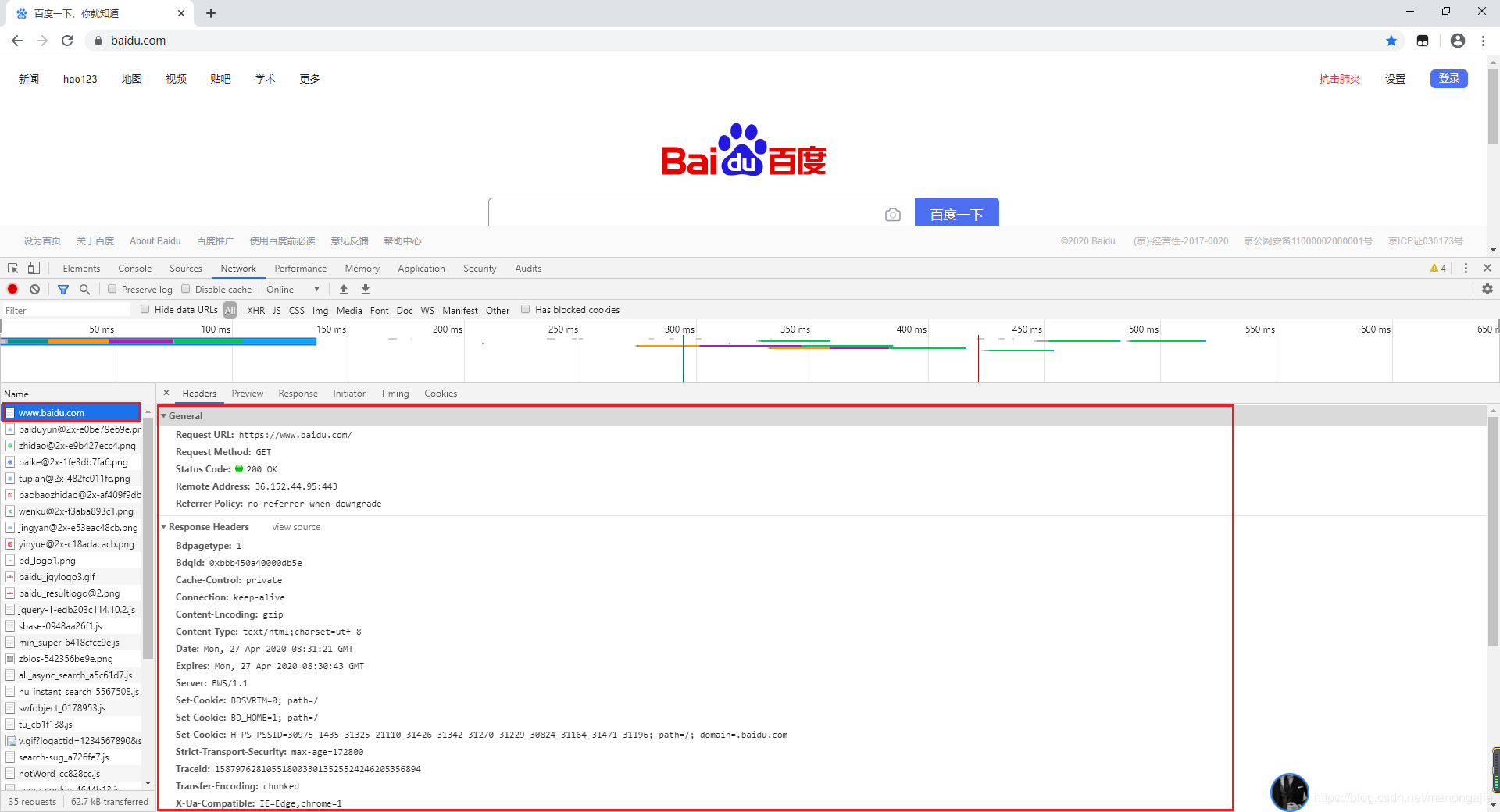1500x812 pixels.
Task: Open a new browser tab
Action: (211, 13)
